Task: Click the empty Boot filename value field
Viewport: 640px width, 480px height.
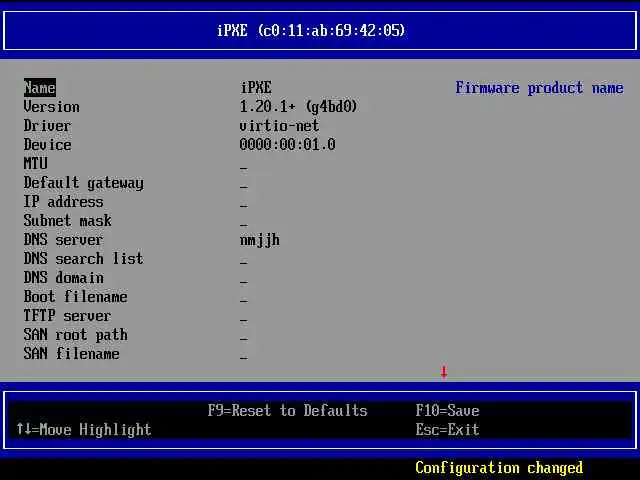Action: (x=244, y=301)
